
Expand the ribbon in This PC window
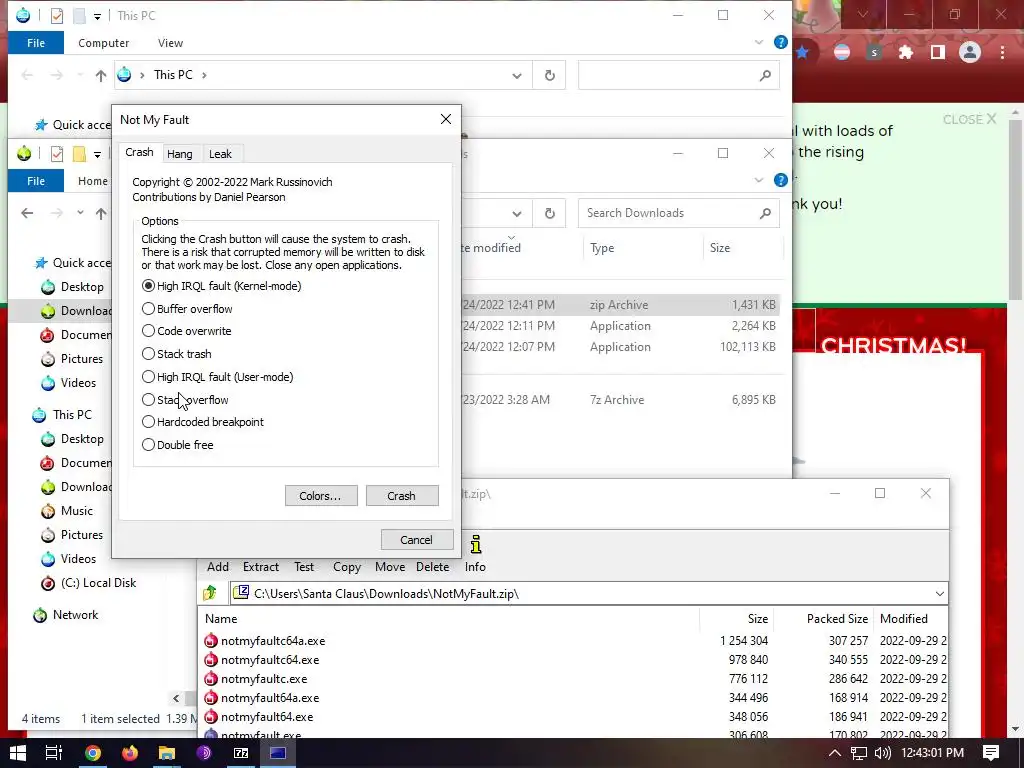pyautogui.click(x=759, y=42)
